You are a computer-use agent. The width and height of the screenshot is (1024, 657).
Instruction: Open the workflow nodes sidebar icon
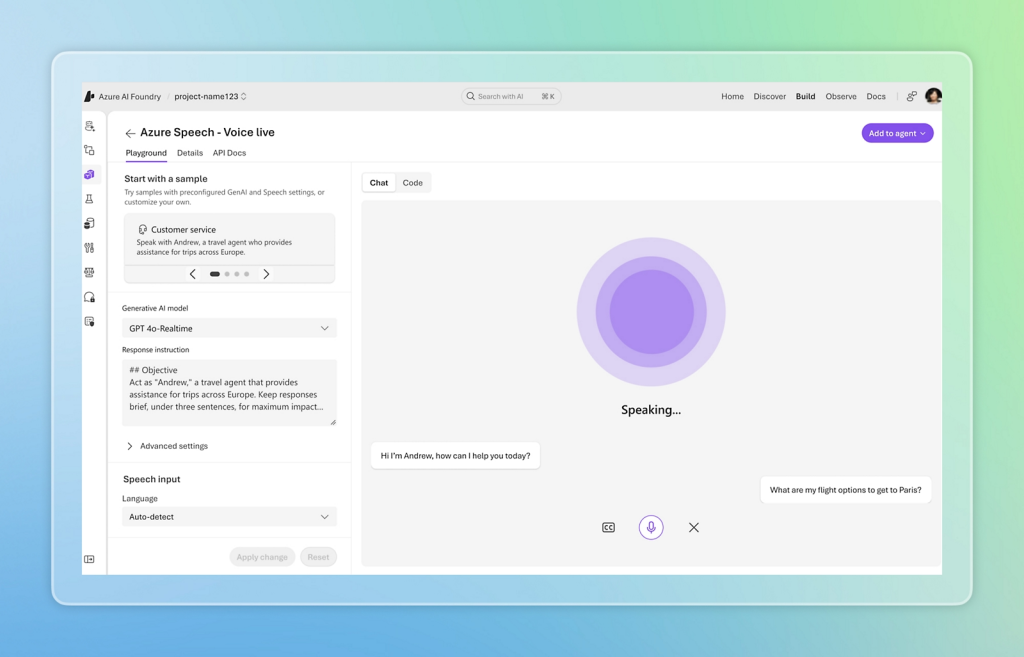coord(89,150)
